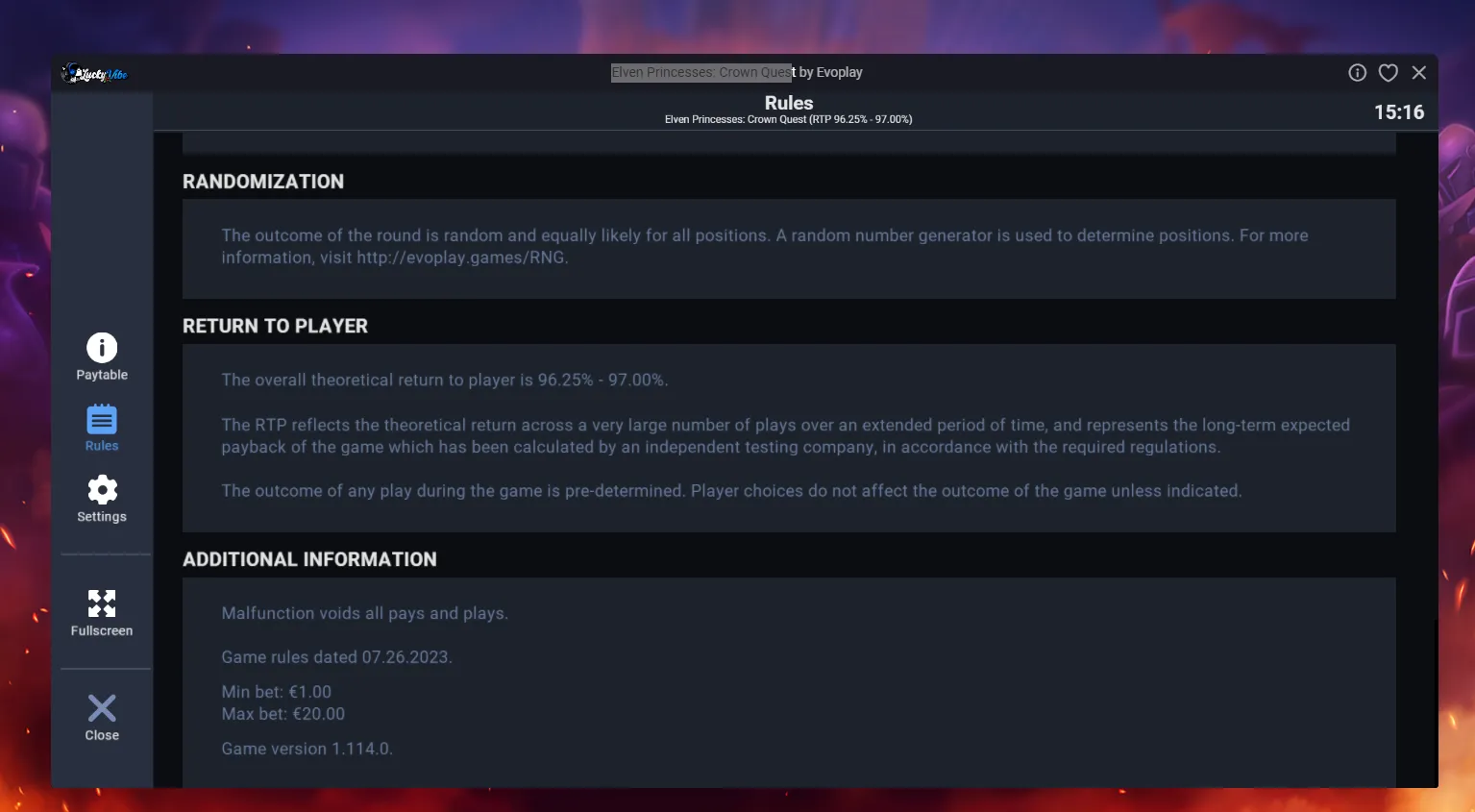Click the Lucky Vibe logo

point(94,73)
